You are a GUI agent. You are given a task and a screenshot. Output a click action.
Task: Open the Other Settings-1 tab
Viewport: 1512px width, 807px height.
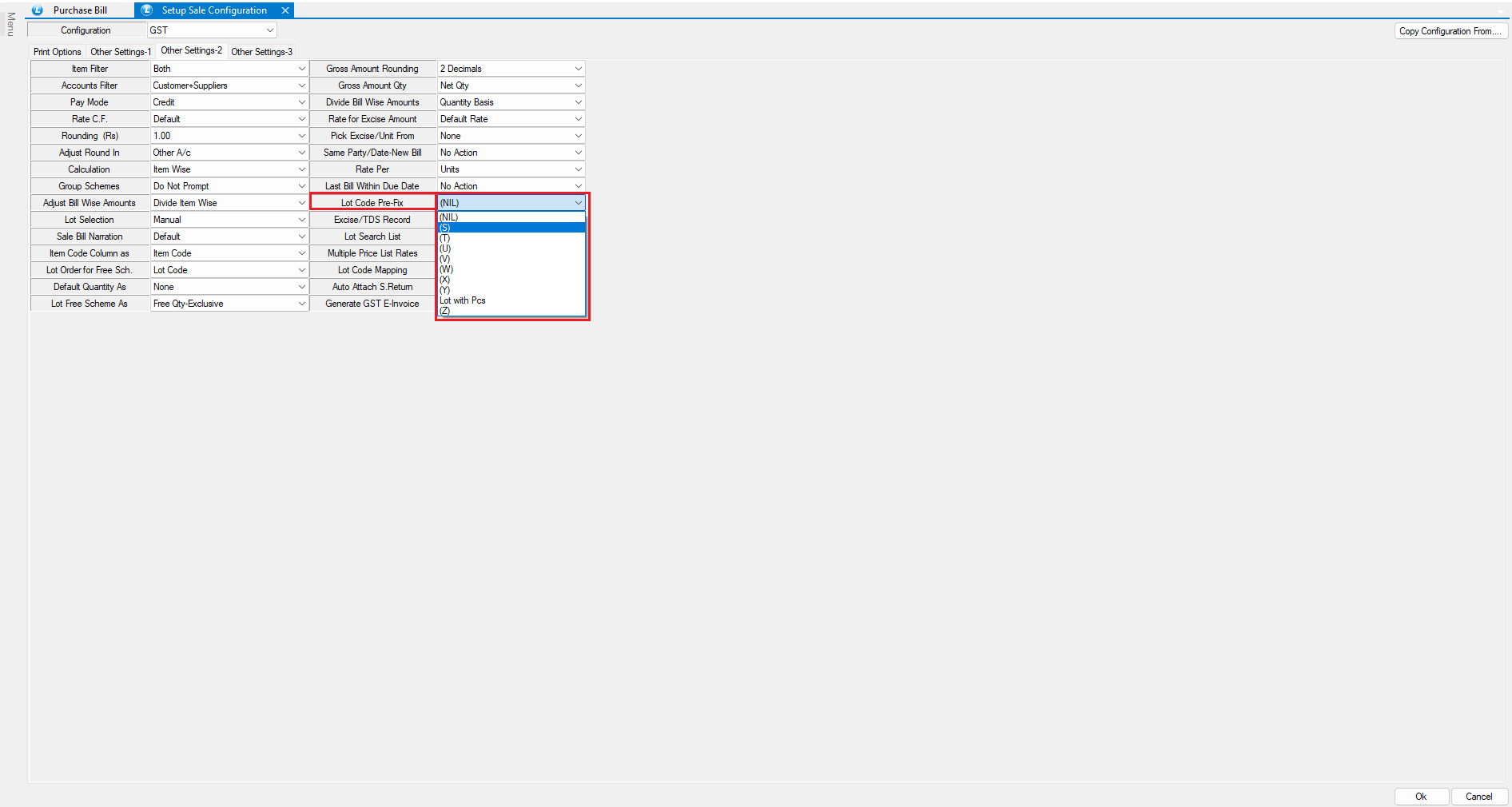(120, 52)
